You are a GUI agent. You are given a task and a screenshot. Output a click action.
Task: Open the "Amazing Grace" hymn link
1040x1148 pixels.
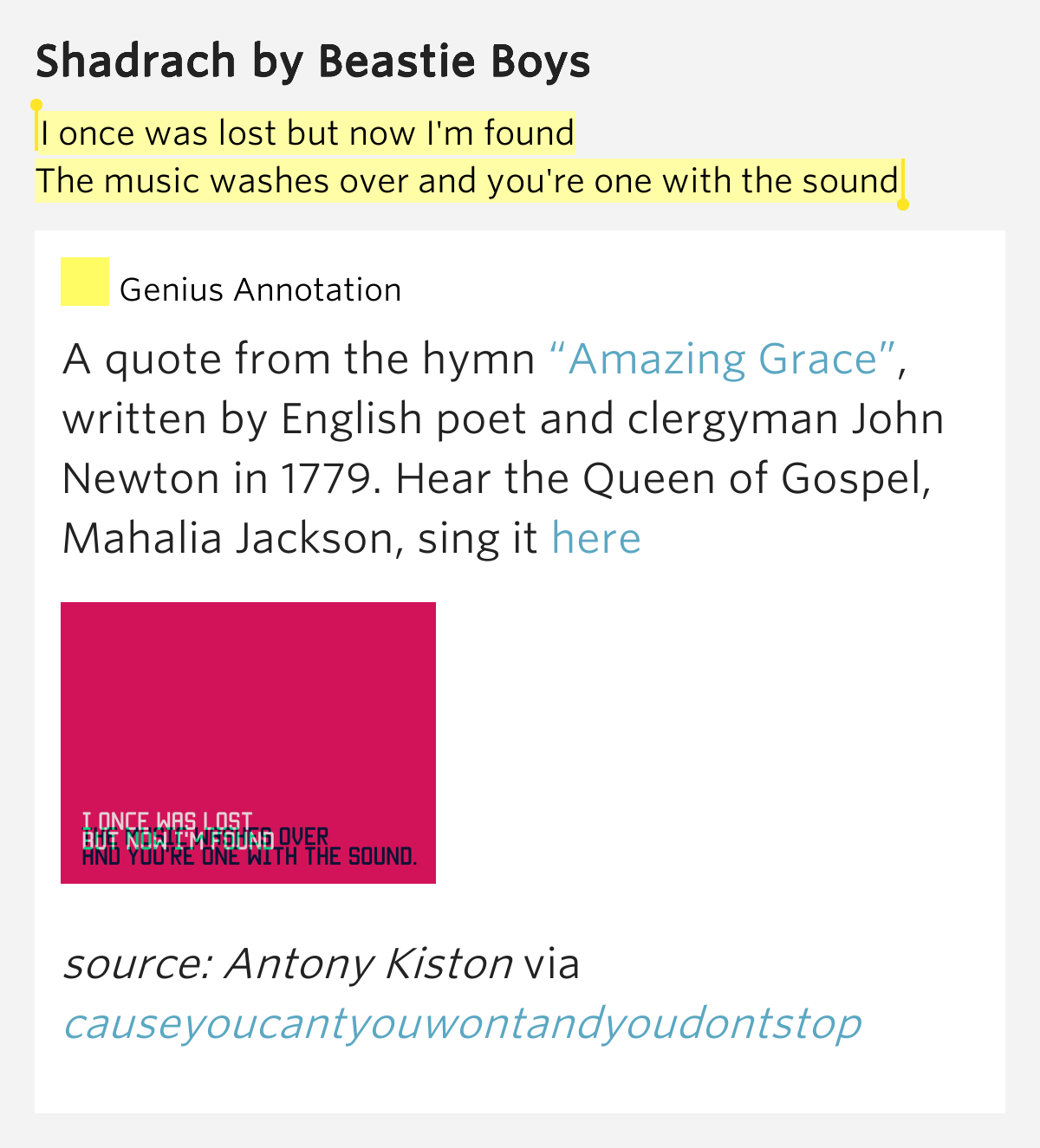[x=724, y=359]
